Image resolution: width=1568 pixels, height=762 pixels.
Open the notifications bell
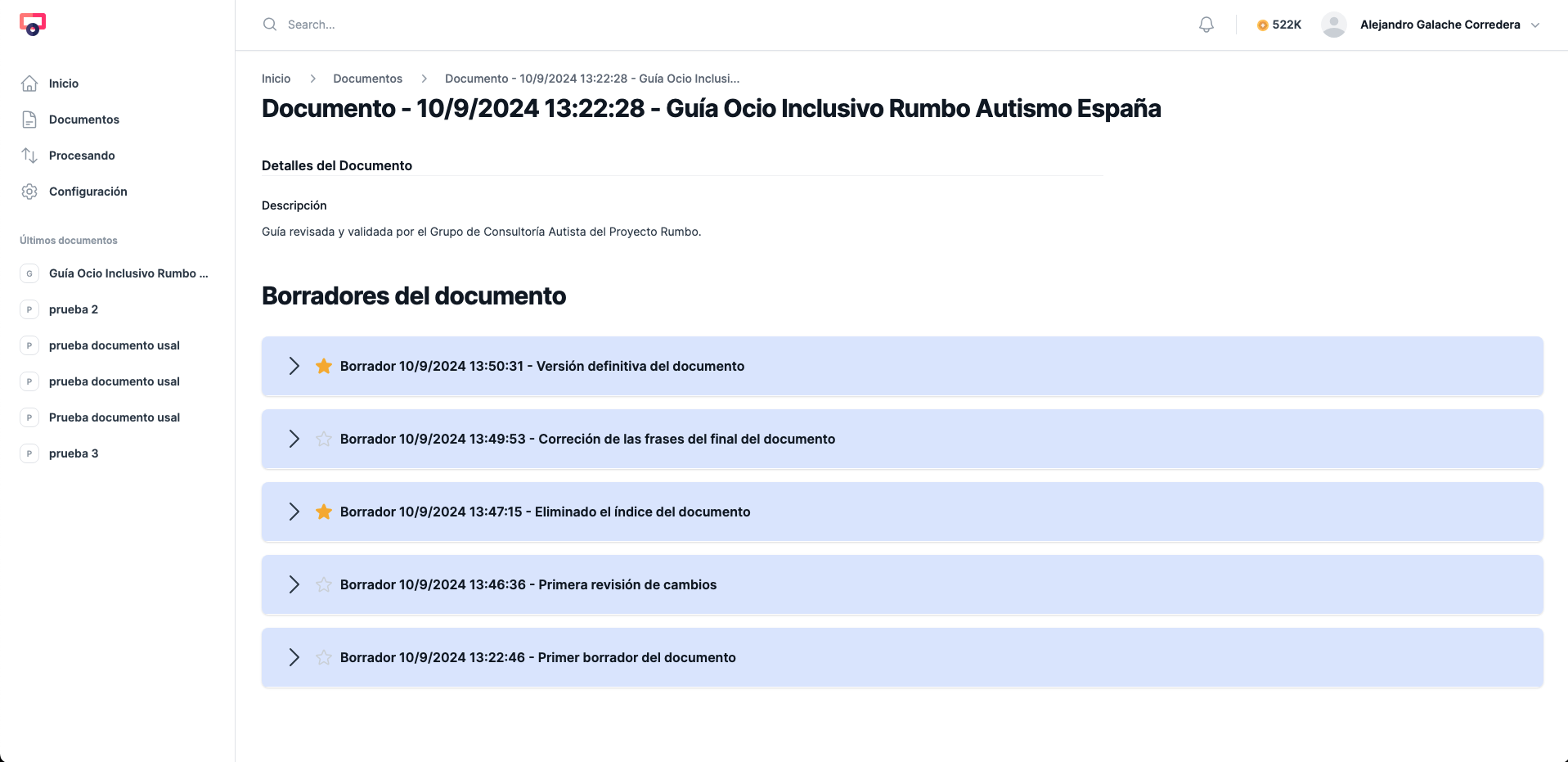coord(1206,24)
